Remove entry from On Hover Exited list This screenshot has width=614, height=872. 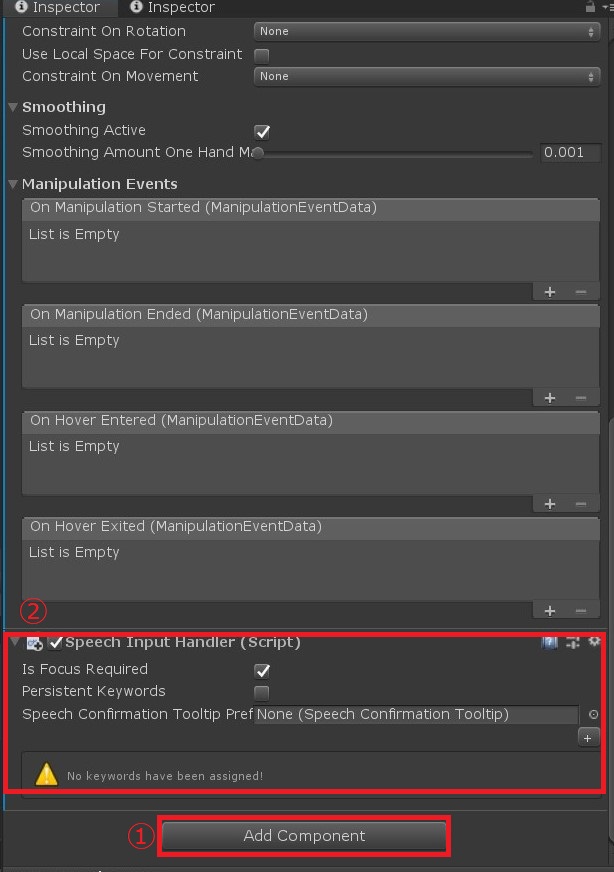(581, 611)
